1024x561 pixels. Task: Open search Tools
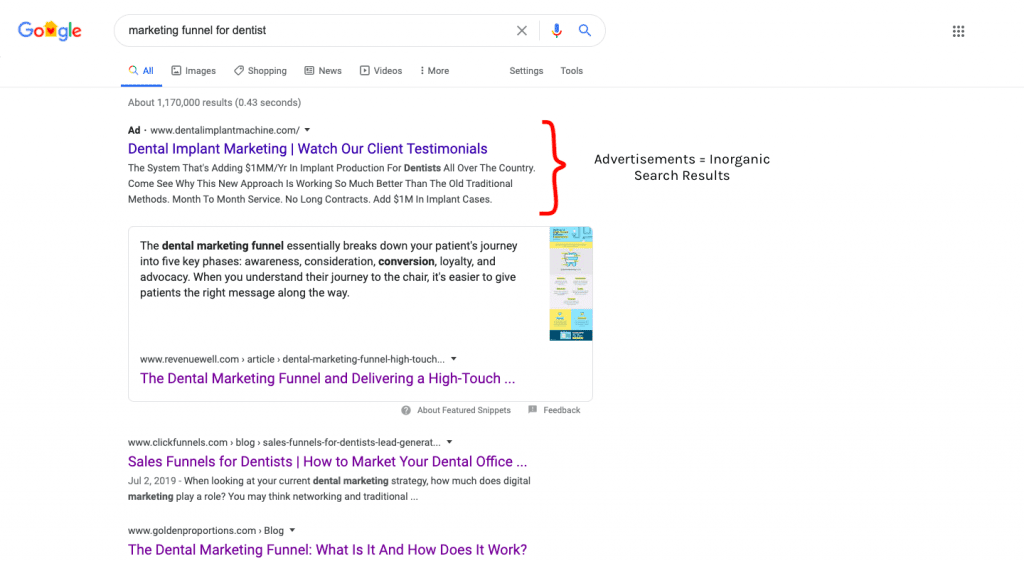571,71
